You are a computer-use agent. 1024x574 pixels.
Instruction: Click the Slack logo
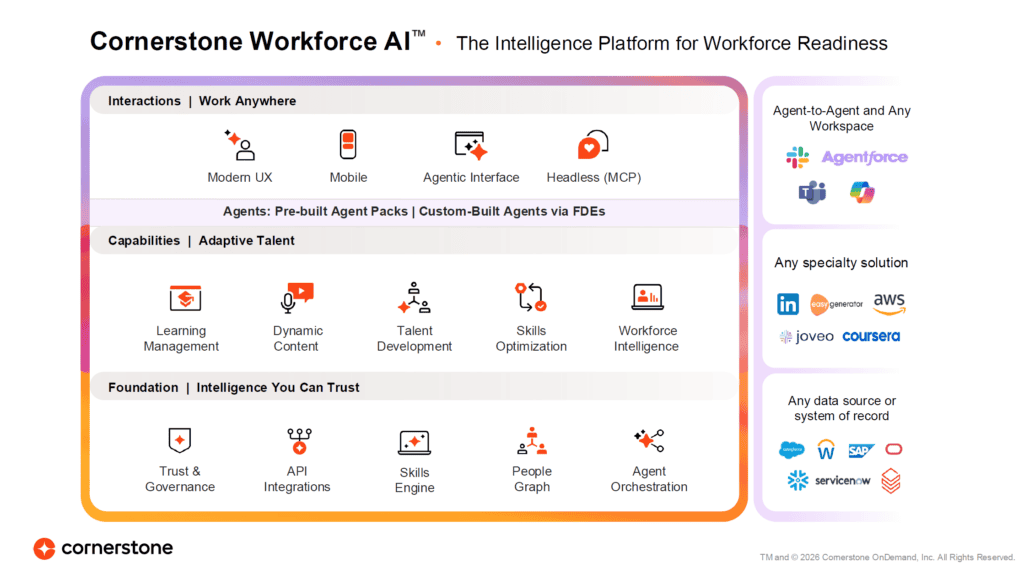[x=797, y=157]
